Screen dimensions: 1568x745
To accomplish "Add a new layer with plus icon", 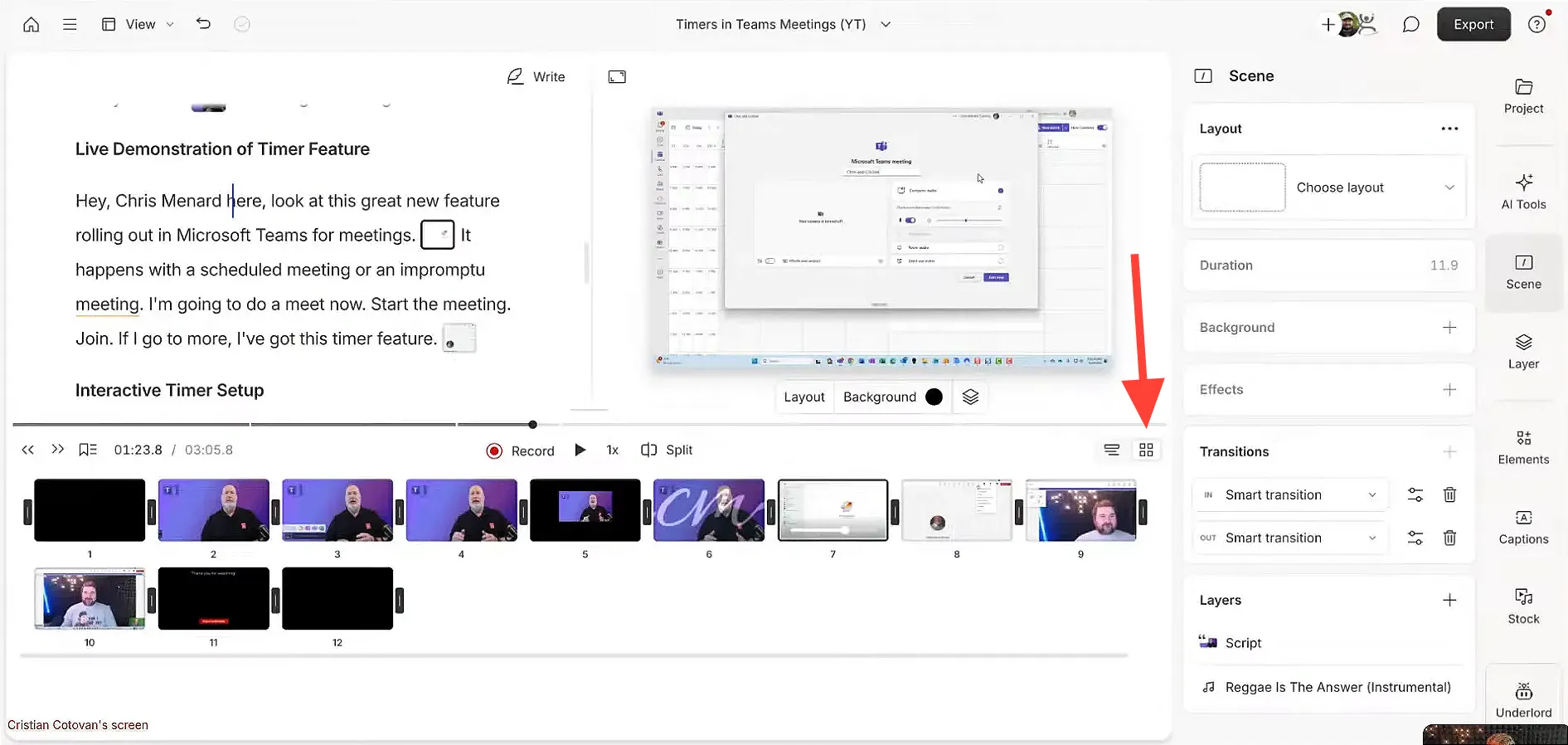I will click(x=1449, y=601).
